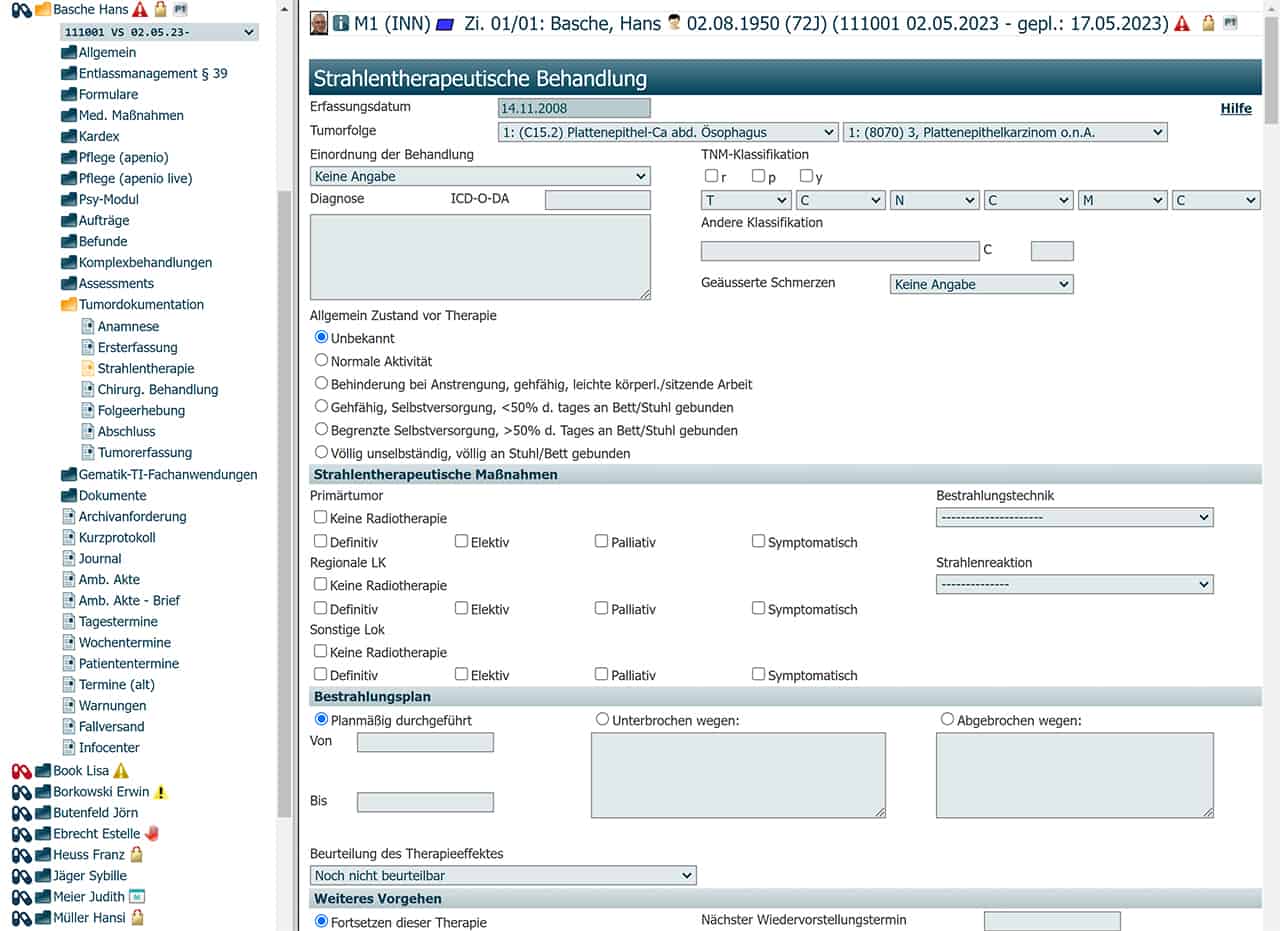This screenshot has width=1280, height=931.
Task: Click the info icon before M1 (INN)
Action: (341, 23)
